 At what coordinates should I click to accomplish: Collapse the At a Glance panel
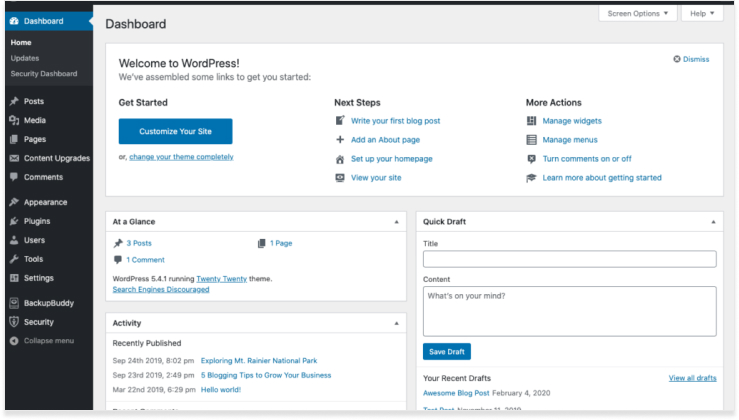pos(396,222)
